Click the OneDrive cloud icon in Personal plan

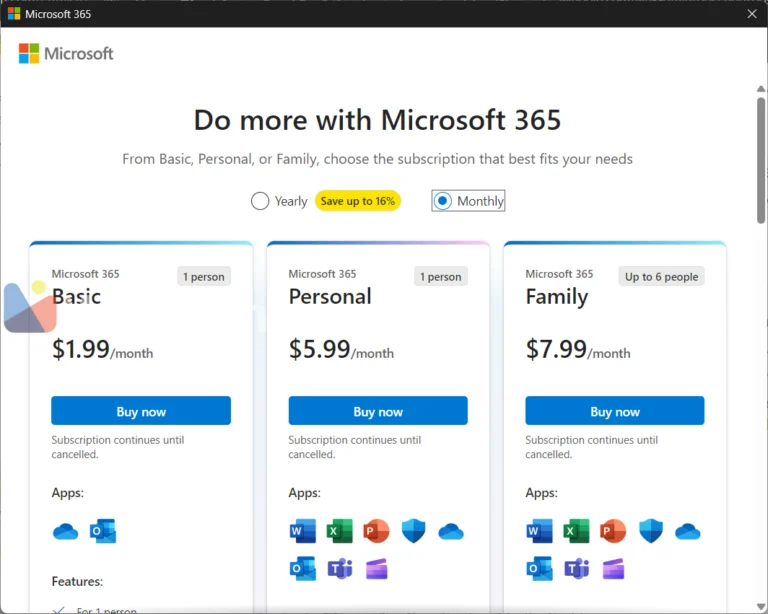pyautogui.click(x=451, y=531)
